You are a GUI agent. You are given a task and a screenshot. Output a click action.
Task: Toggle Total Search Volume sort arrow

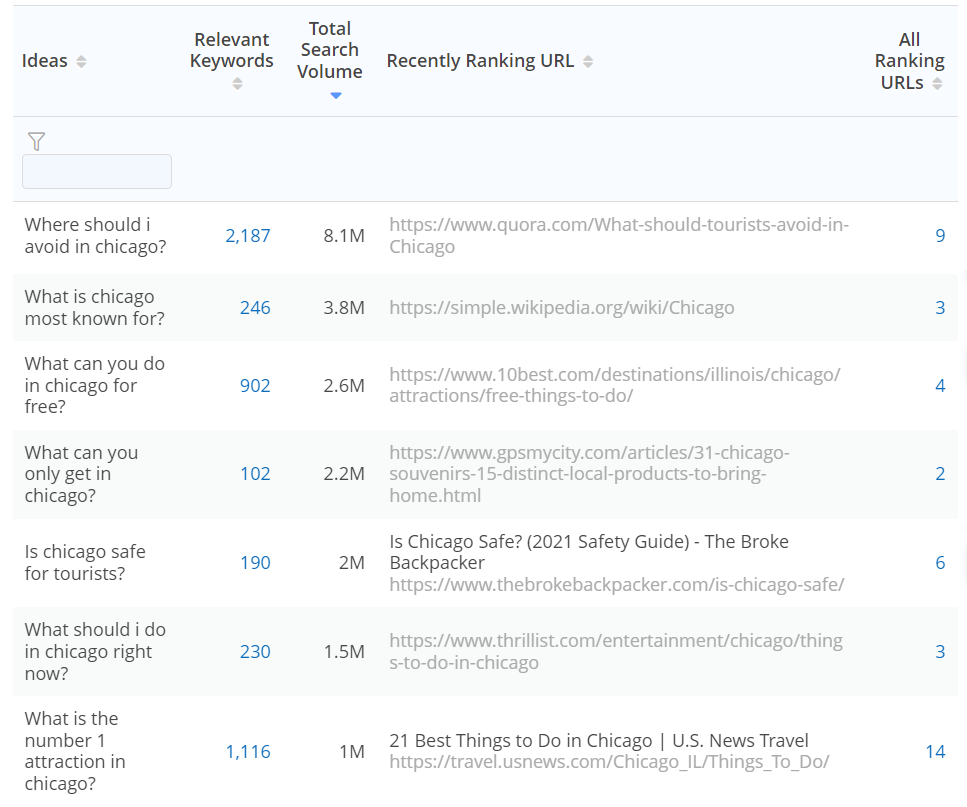(x=335, y=96)
